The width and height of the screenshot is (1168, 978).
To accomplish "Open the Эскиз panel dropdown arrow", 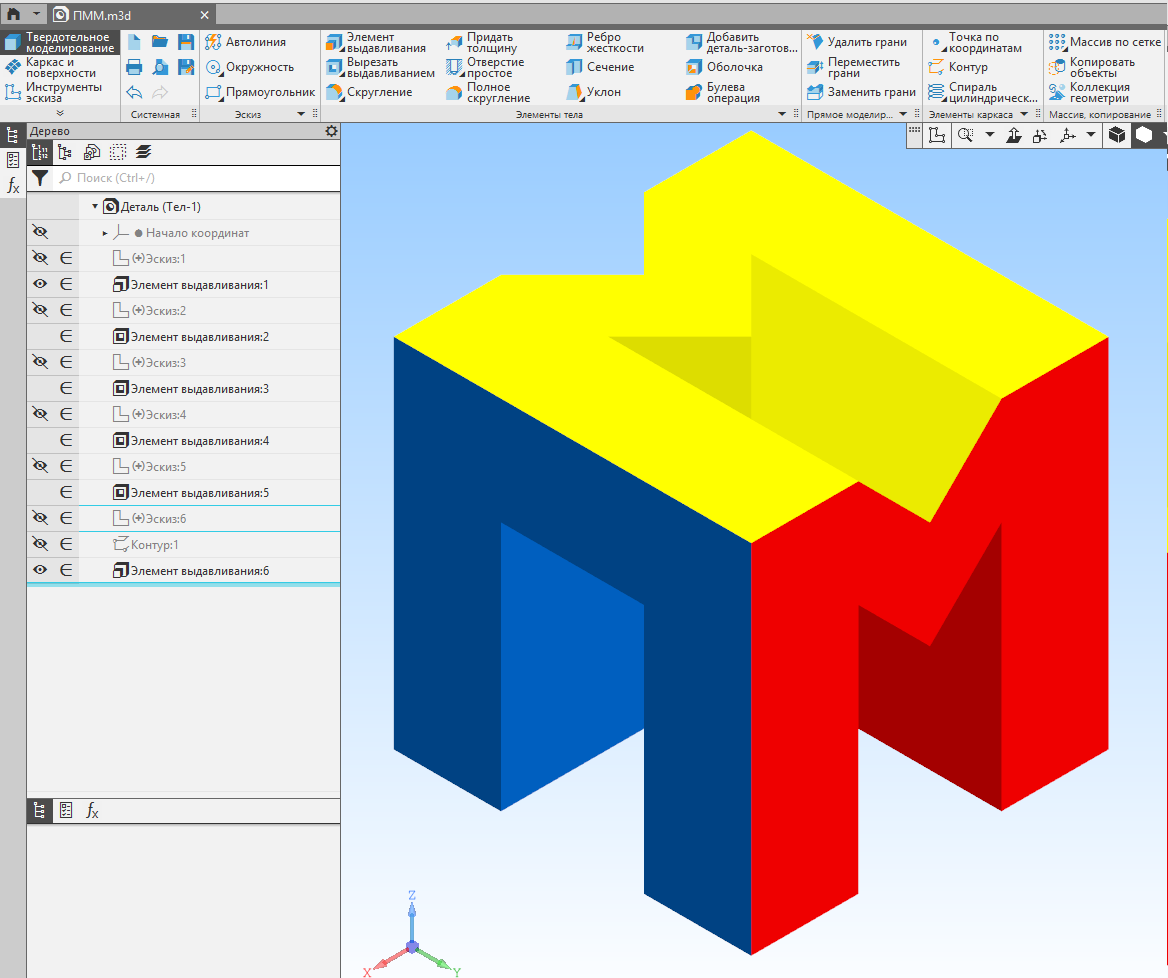I will [301, 115].
